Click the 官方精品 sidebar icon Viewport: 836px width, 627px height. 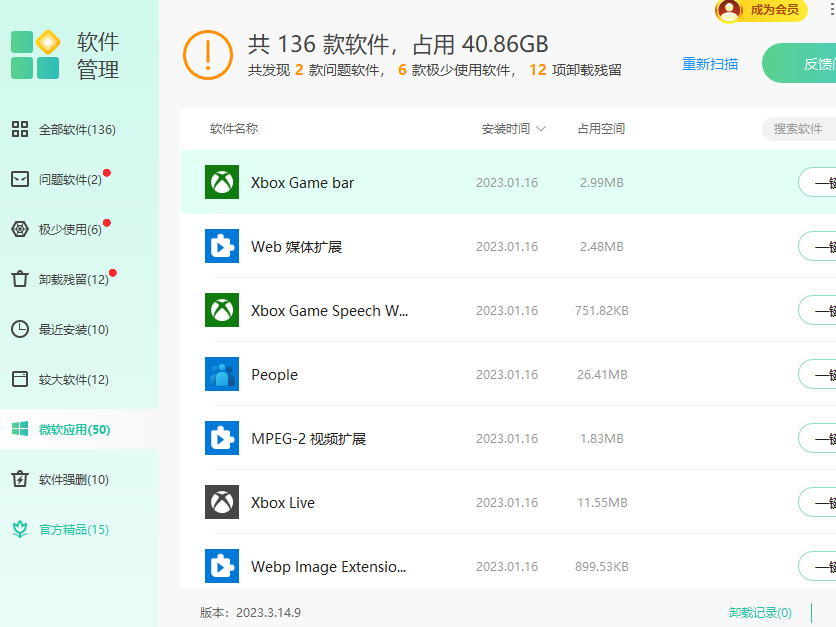coord(20,529)
